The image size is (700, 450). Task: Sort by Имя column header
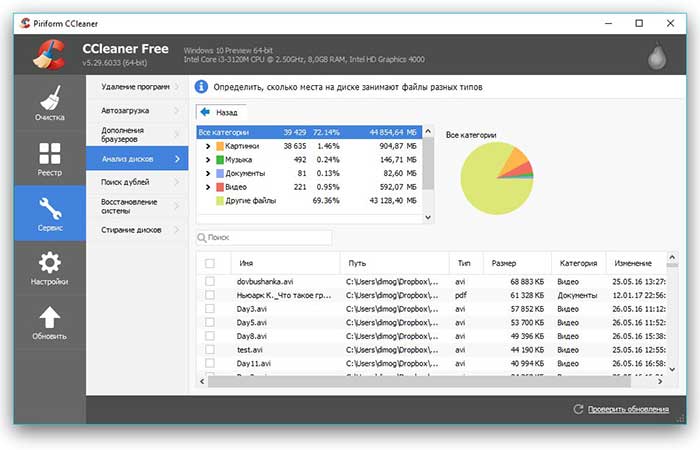click(286, 263)
